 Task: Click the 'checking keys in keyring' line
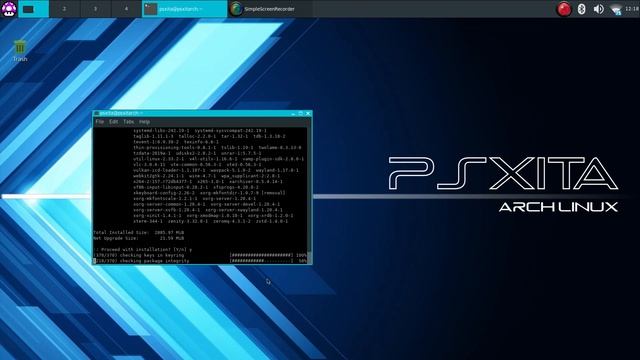click(200, 255)
